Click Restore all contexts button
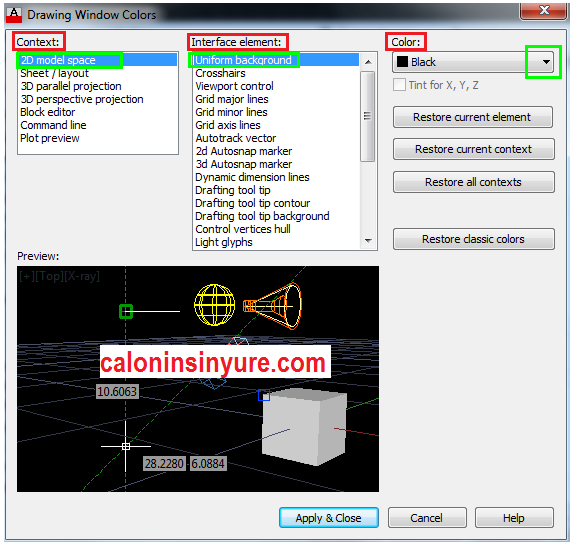Screen dimensions: 574x546 pos(473,182)
